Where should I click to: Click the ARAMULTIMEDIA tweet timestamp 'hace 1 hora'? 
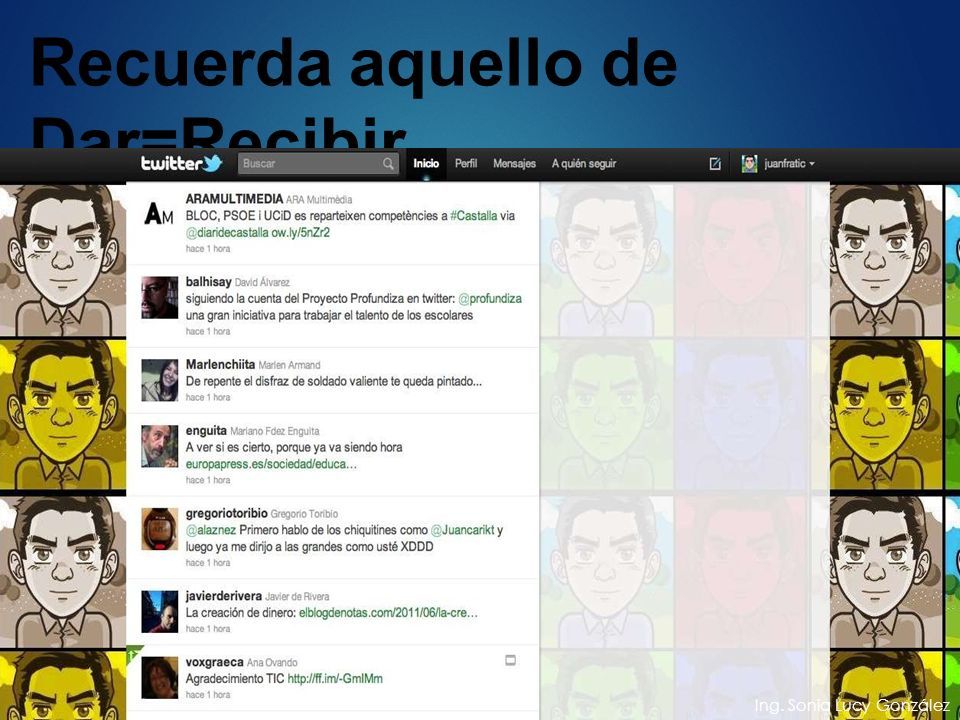click(x=208, y=249)
